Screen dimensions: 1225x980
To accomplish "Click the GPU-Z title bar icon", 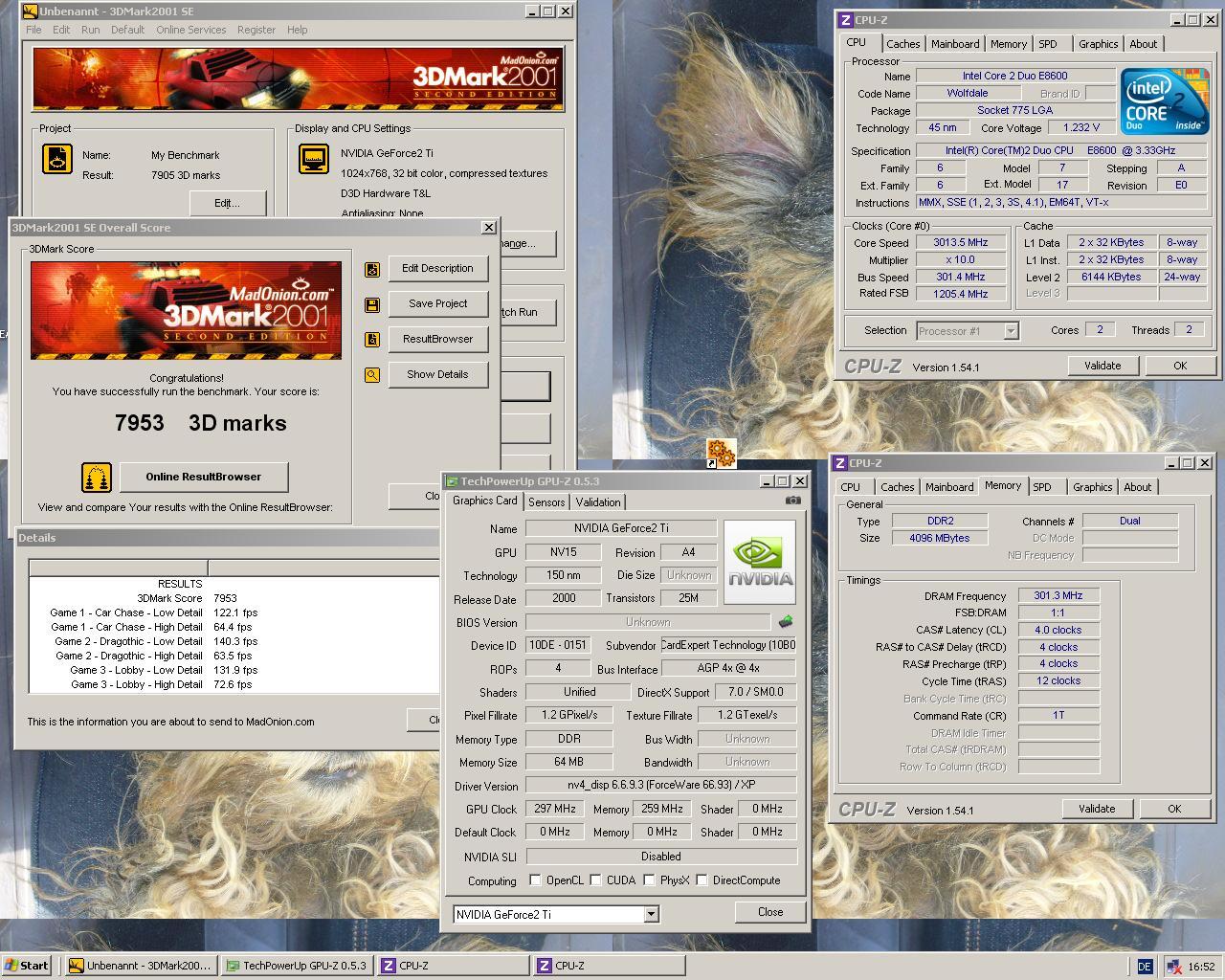I will [x=452, y=481].
